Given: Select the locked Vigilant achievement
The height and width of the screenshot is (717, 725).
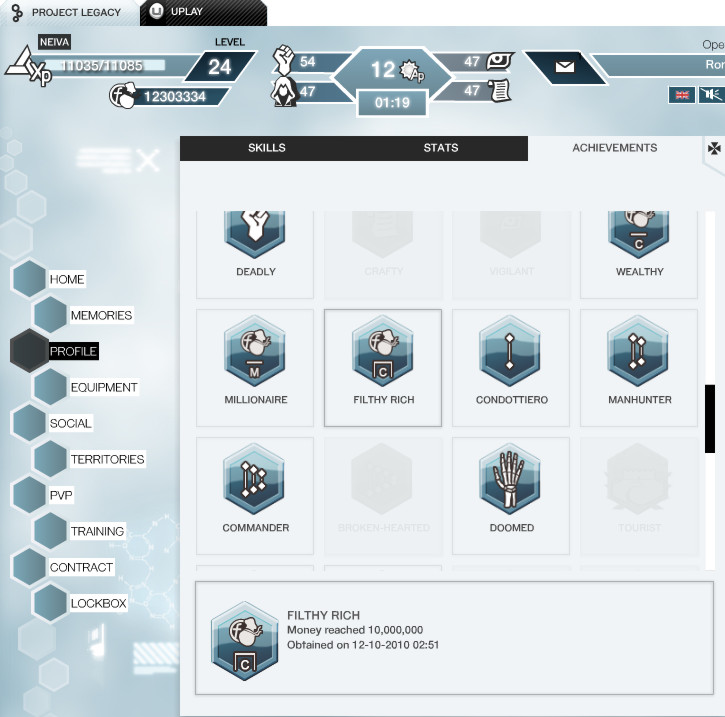Looking at the screenshot, I should point(511,253).
